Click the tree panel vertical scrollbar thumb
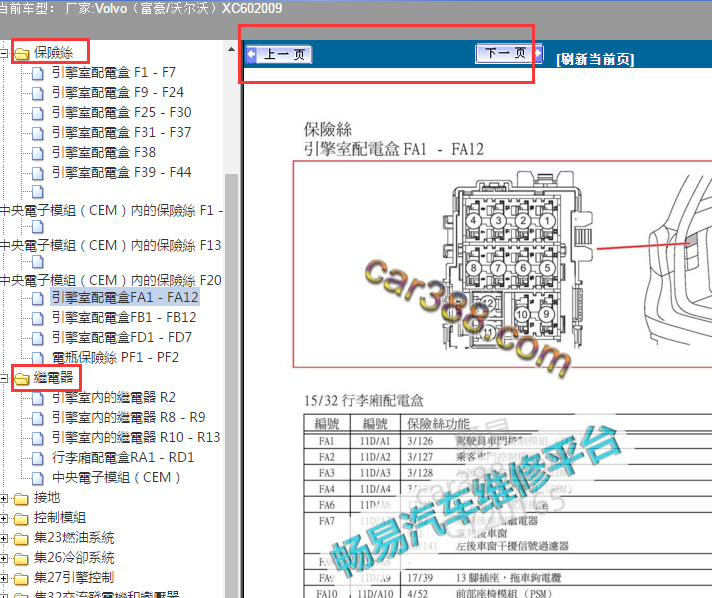712x598 pixels. (232, 386)
